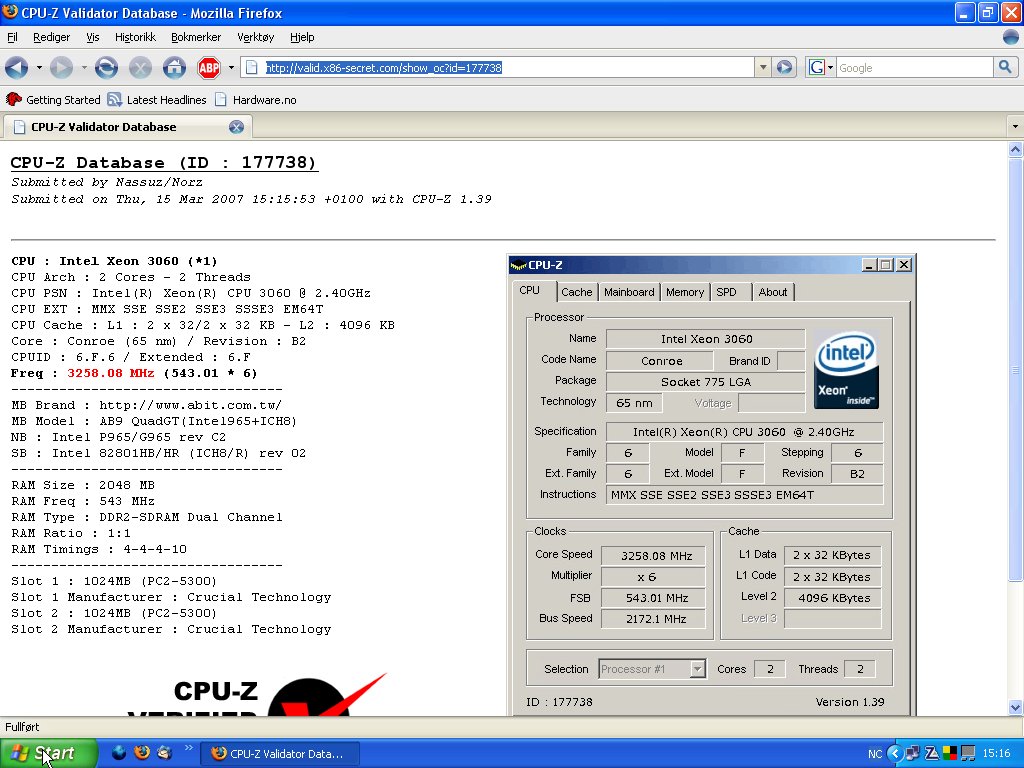Open the Bokmerker menu
This screenshot has height=768, width=1024.
196,37
